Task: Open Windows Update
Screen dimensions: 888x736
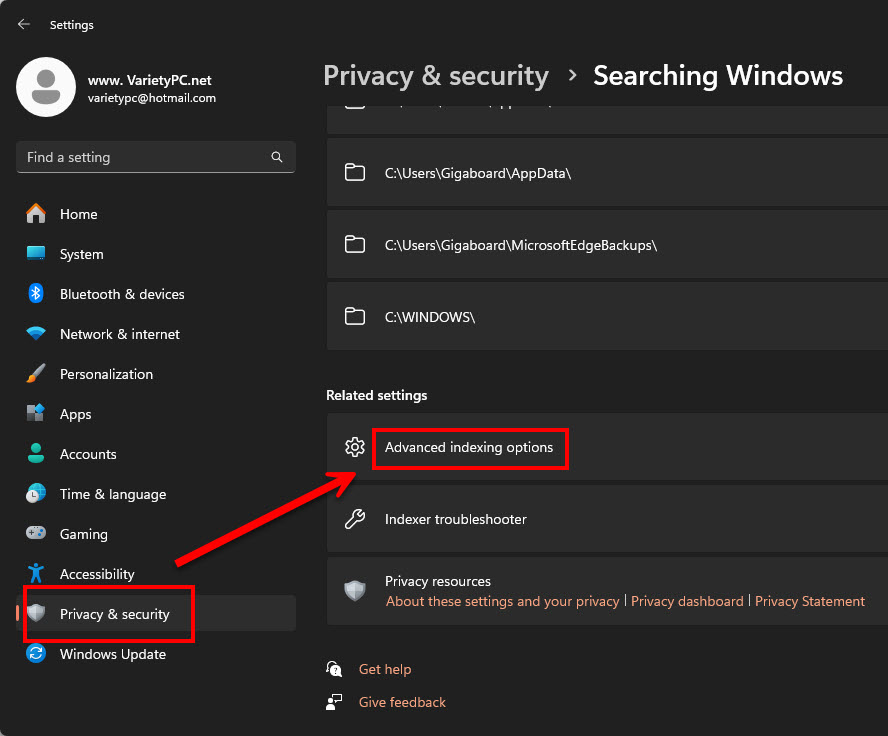Action: [x=156, y=654]
